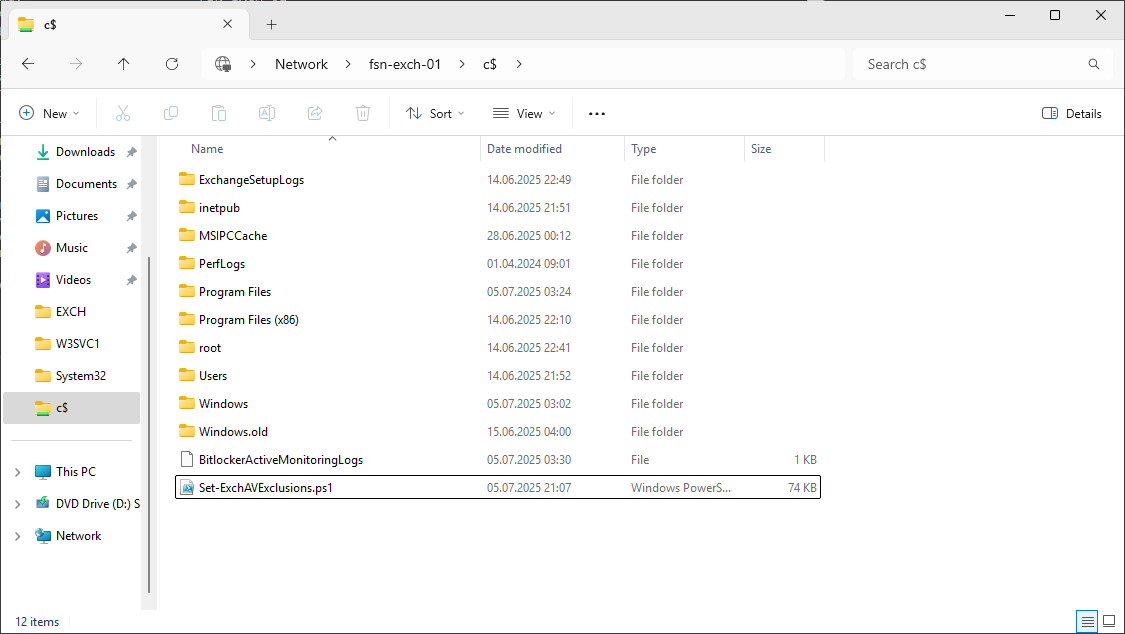Select the Set-ExchAVExclusions.ps1 file name
This screenshot has width=1125, height=634.
tap(265, 488)
